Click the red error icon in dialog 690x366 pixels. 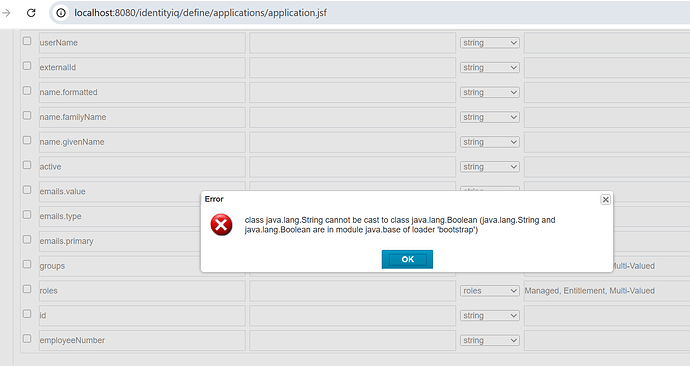tap(221, 225)
